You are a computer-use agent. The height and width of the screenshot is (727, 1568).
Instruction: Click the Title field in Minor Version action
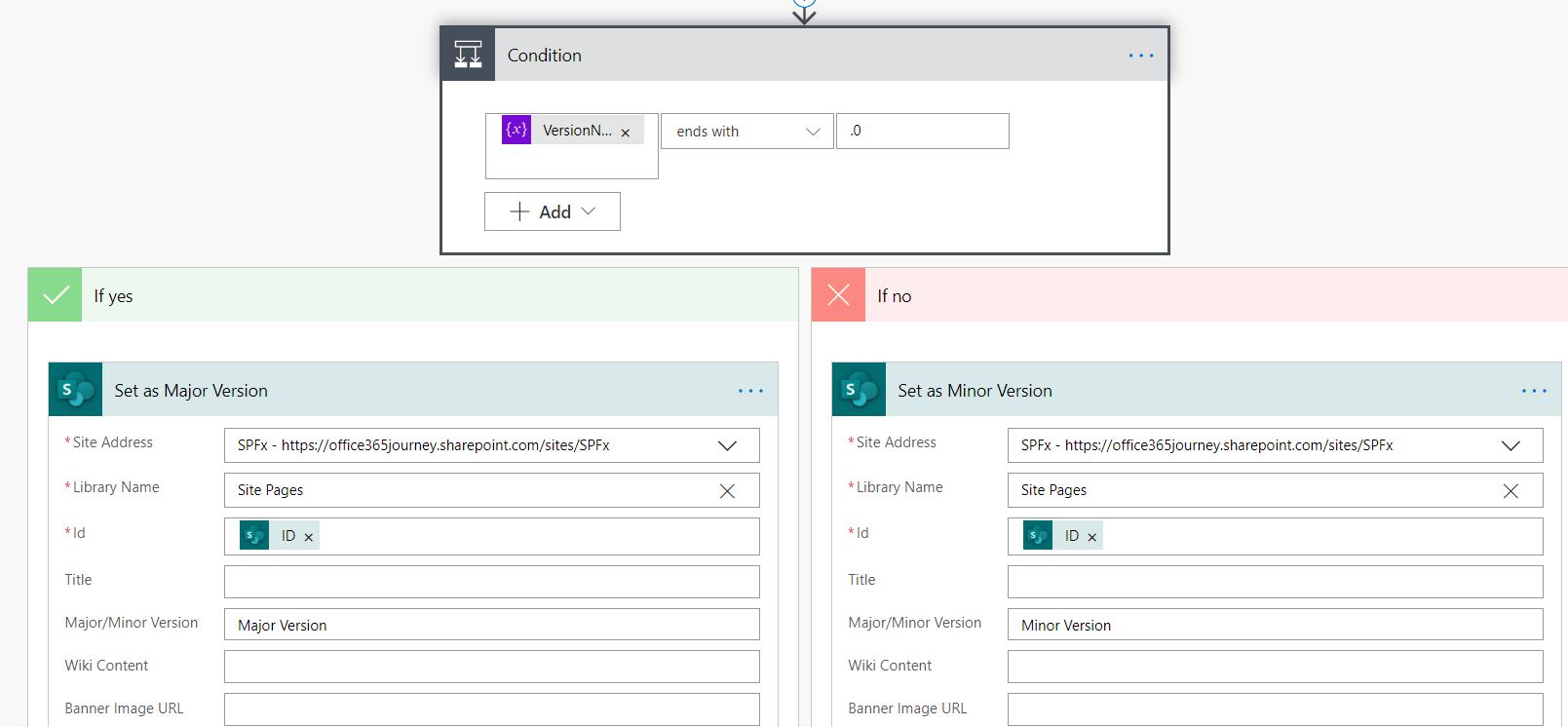coord(1276,582)
